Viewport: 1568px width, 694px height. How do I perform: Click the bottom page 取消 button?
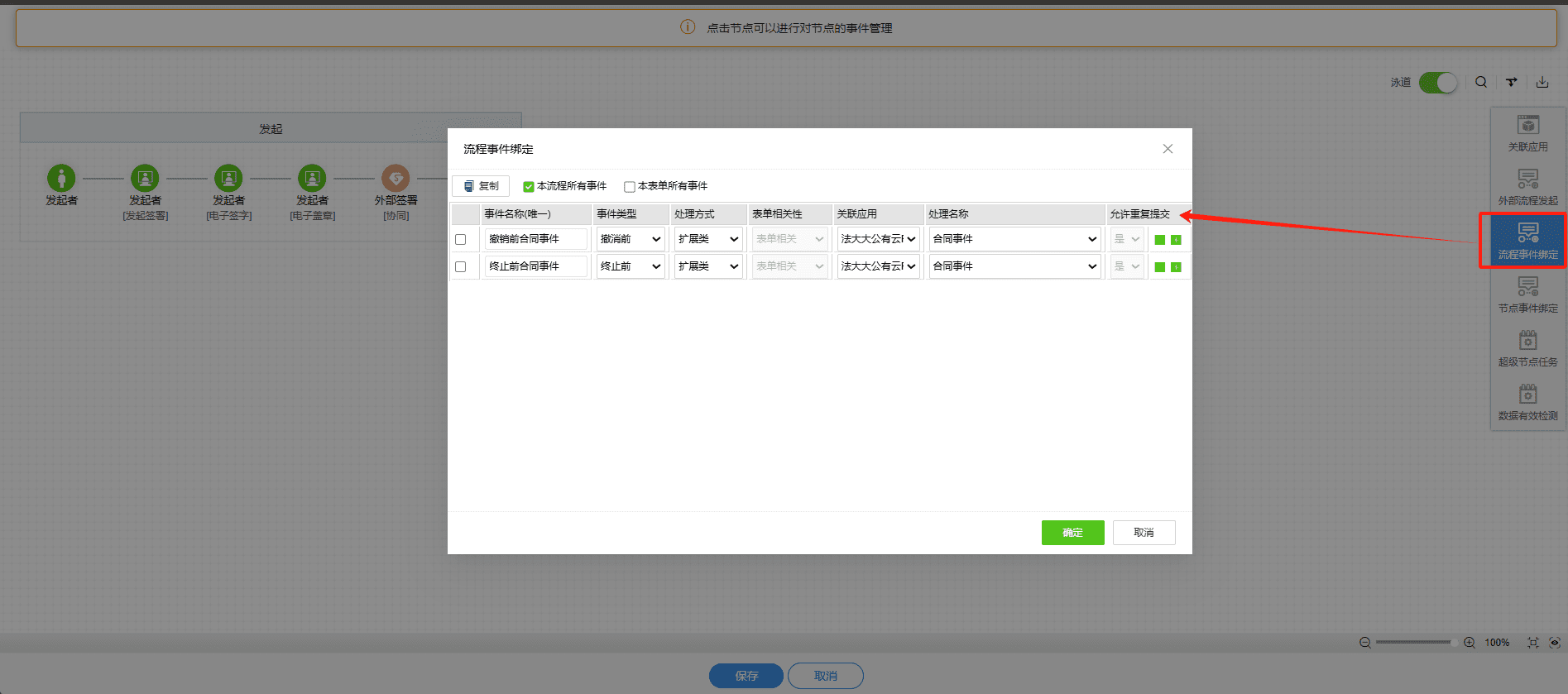point(826,676)
